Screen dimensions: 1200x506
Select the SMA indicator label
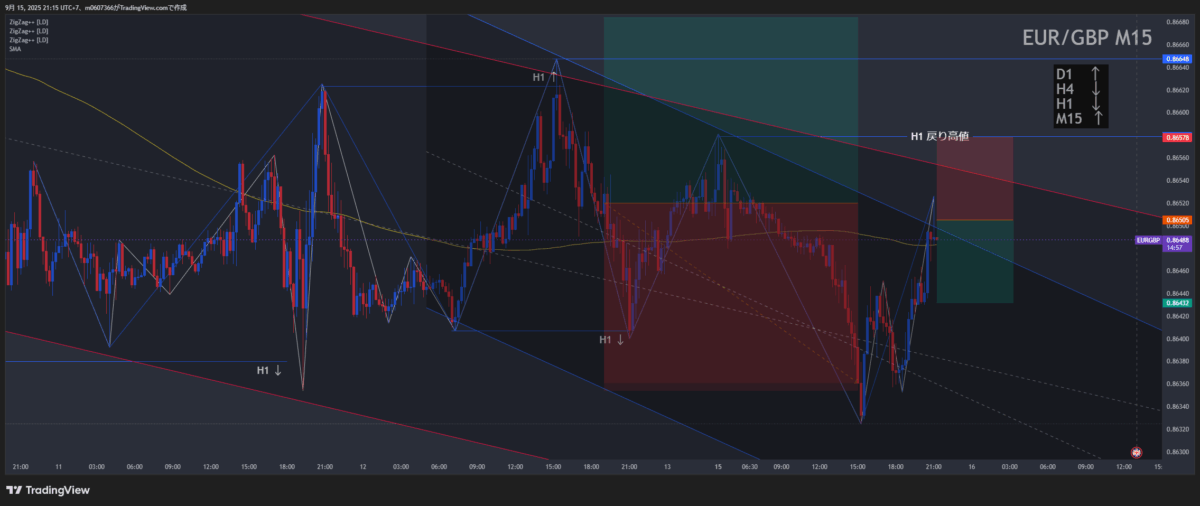[x=15, y=49]
